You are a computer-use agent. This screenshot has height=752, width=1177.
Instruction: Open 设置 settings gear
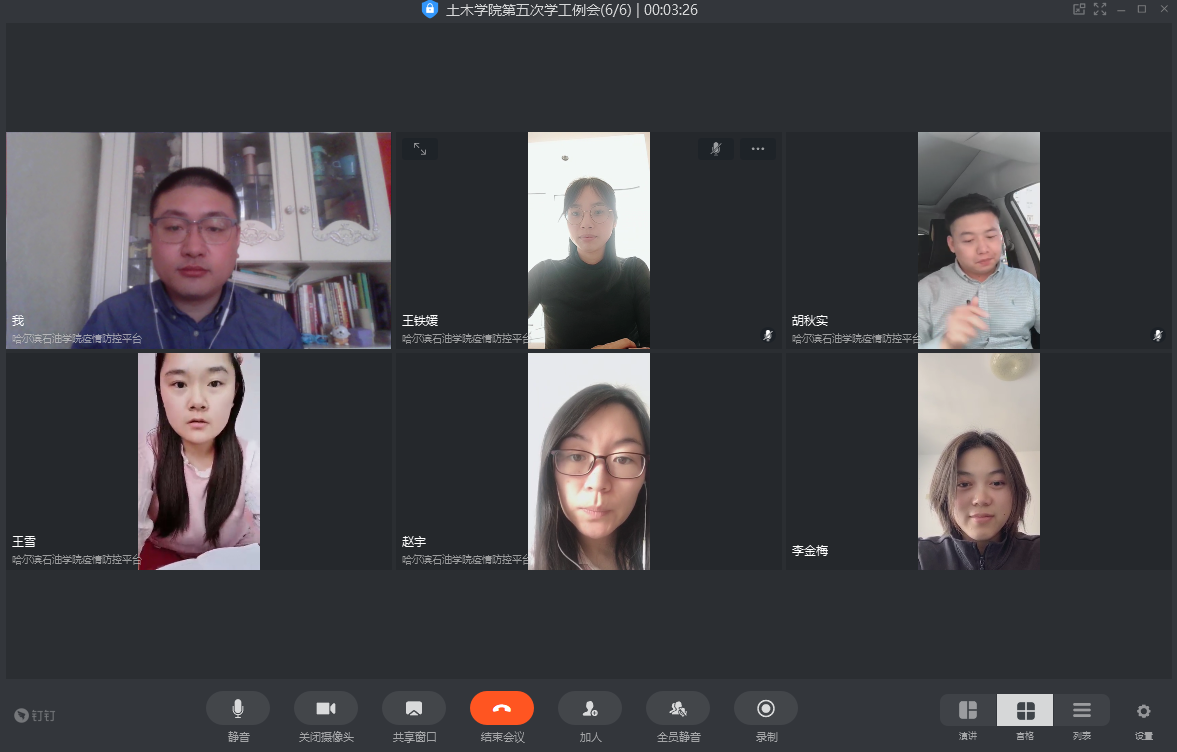click(1143, 711)
